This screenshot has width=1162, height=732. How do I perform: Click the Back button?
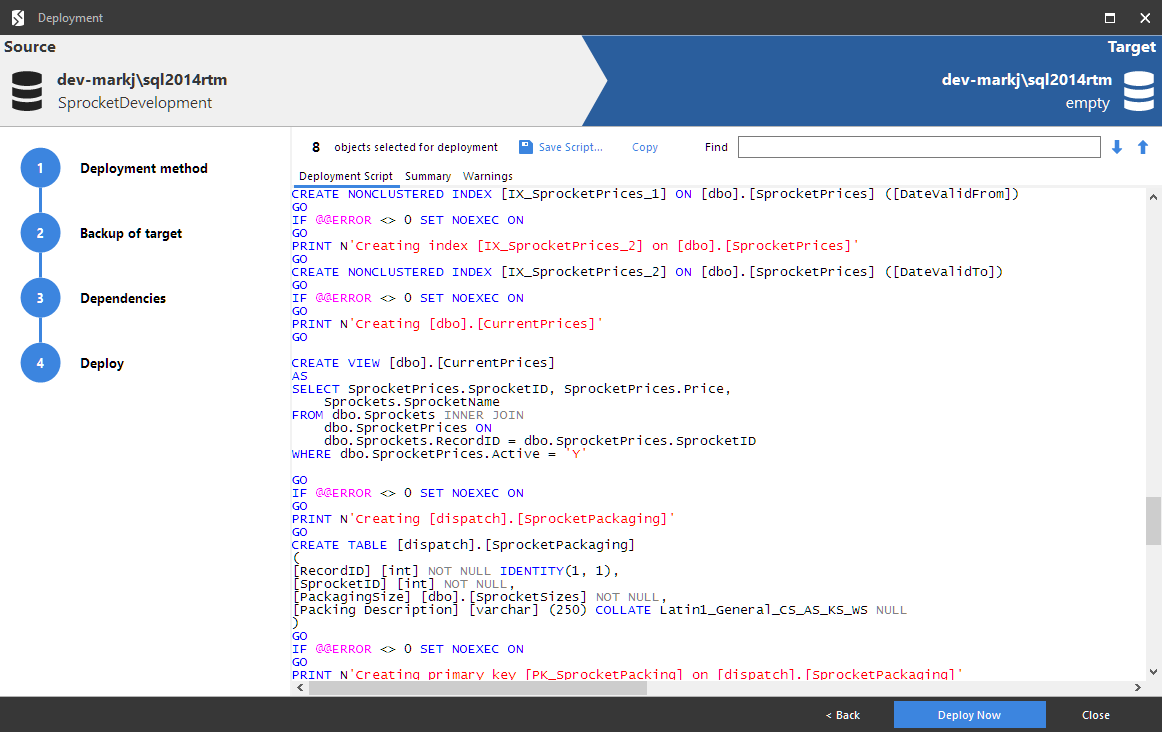click(x=842, y=714)
